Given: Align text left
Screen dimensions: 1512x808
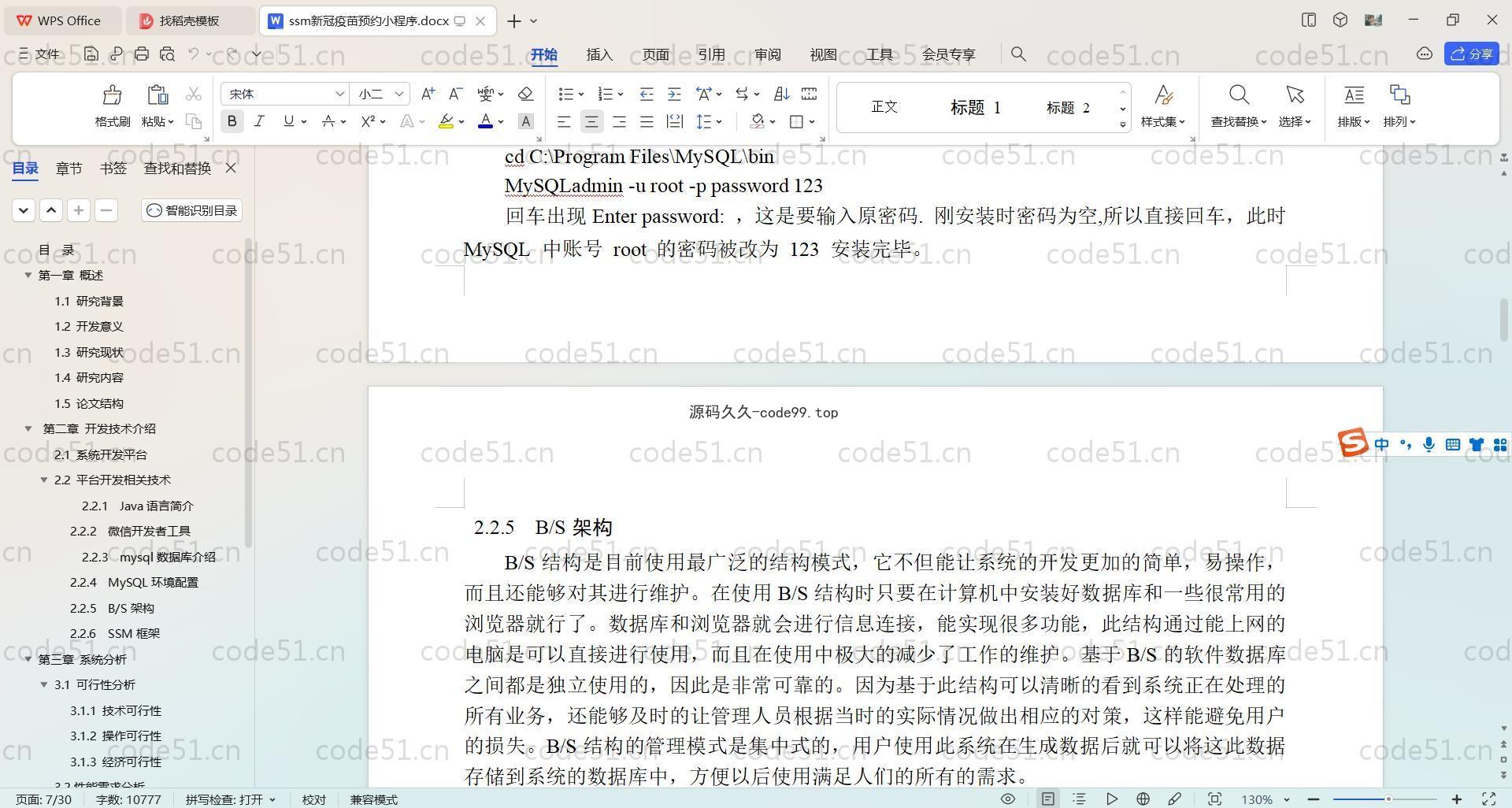Looking at the screenshot, I should [x=564, y=121].
